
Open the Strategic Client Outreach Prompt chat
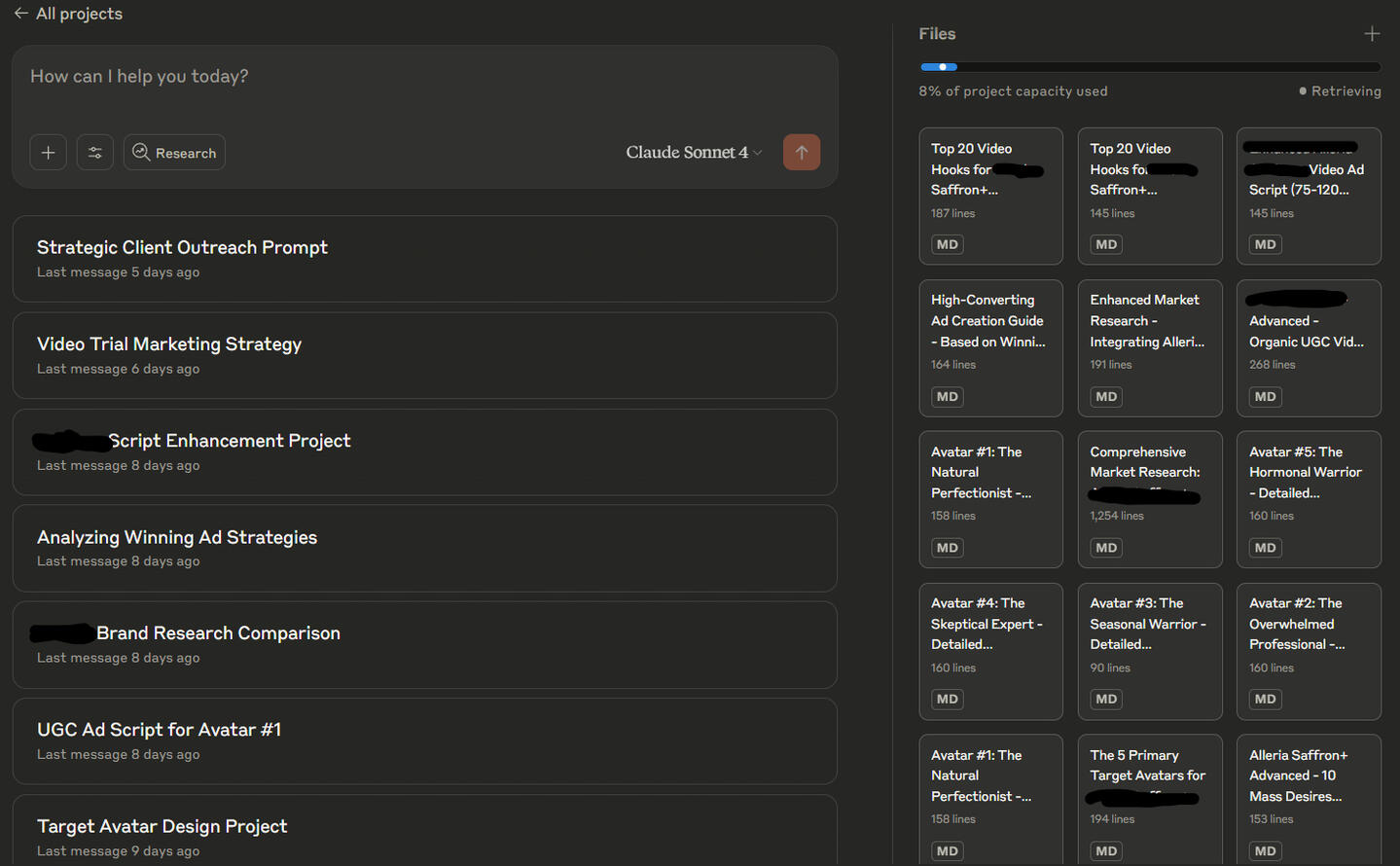click(424, 258)
